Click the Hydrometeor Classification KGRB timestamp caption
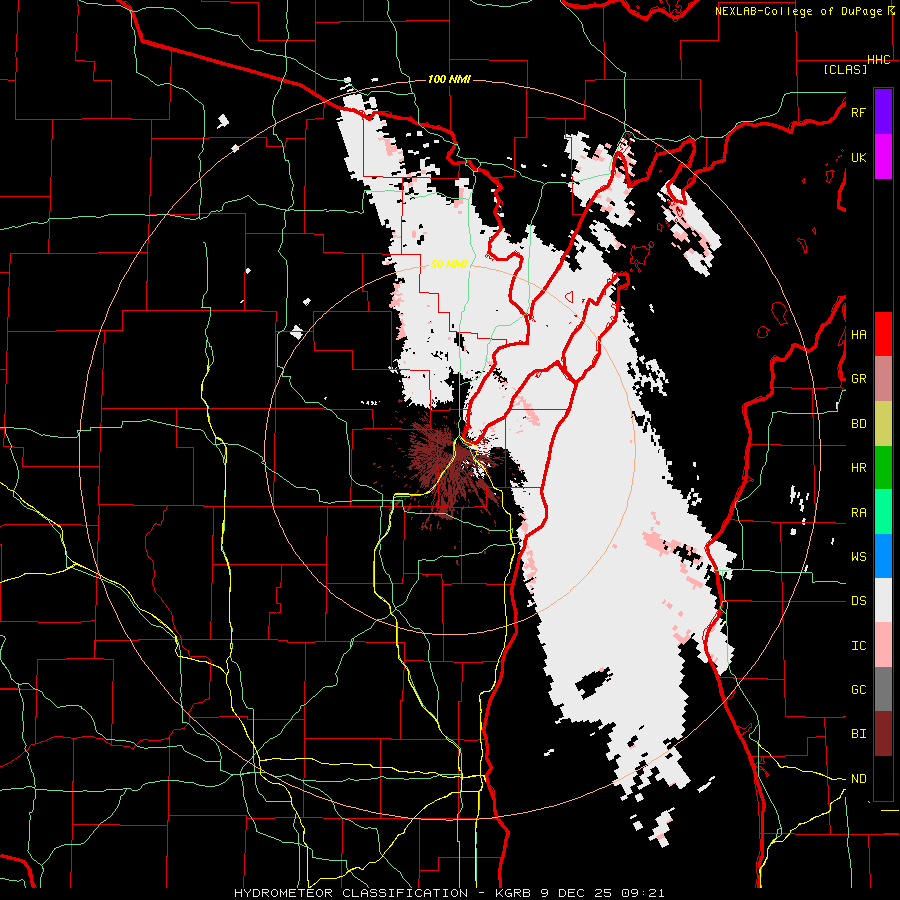Screen dimensions: 900x900 click(449, 893)
